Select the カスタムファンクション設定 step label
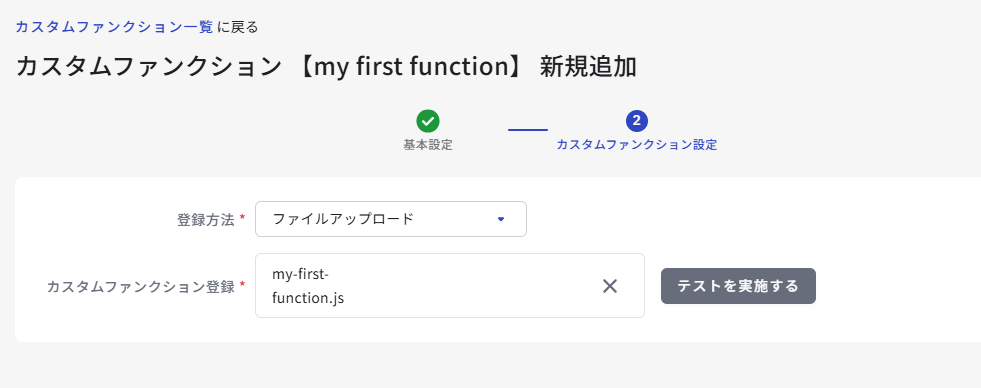The image size is (981, 388). click(637, 145)
